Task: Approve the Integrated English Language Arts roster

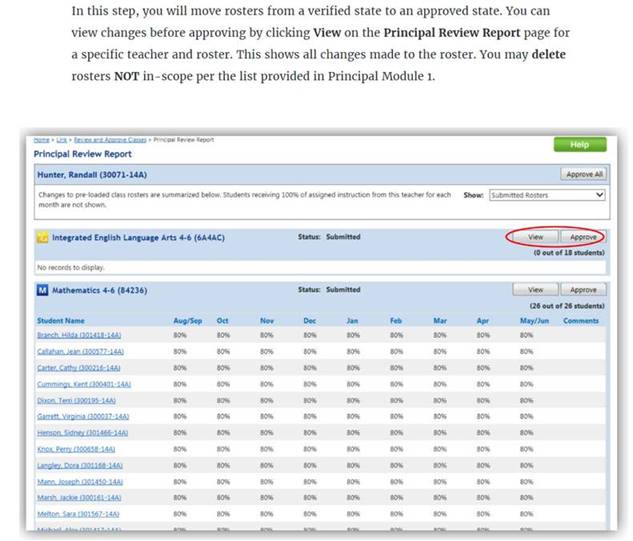Action: click(x=581, y=238)
